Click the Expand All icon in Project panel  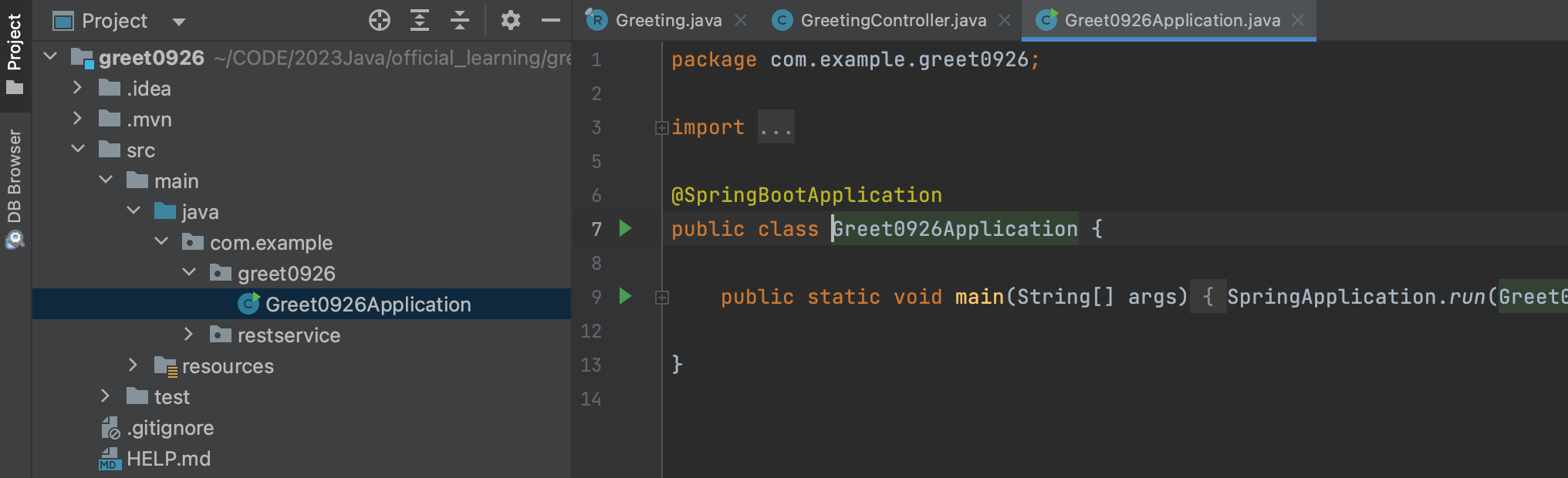420,21
